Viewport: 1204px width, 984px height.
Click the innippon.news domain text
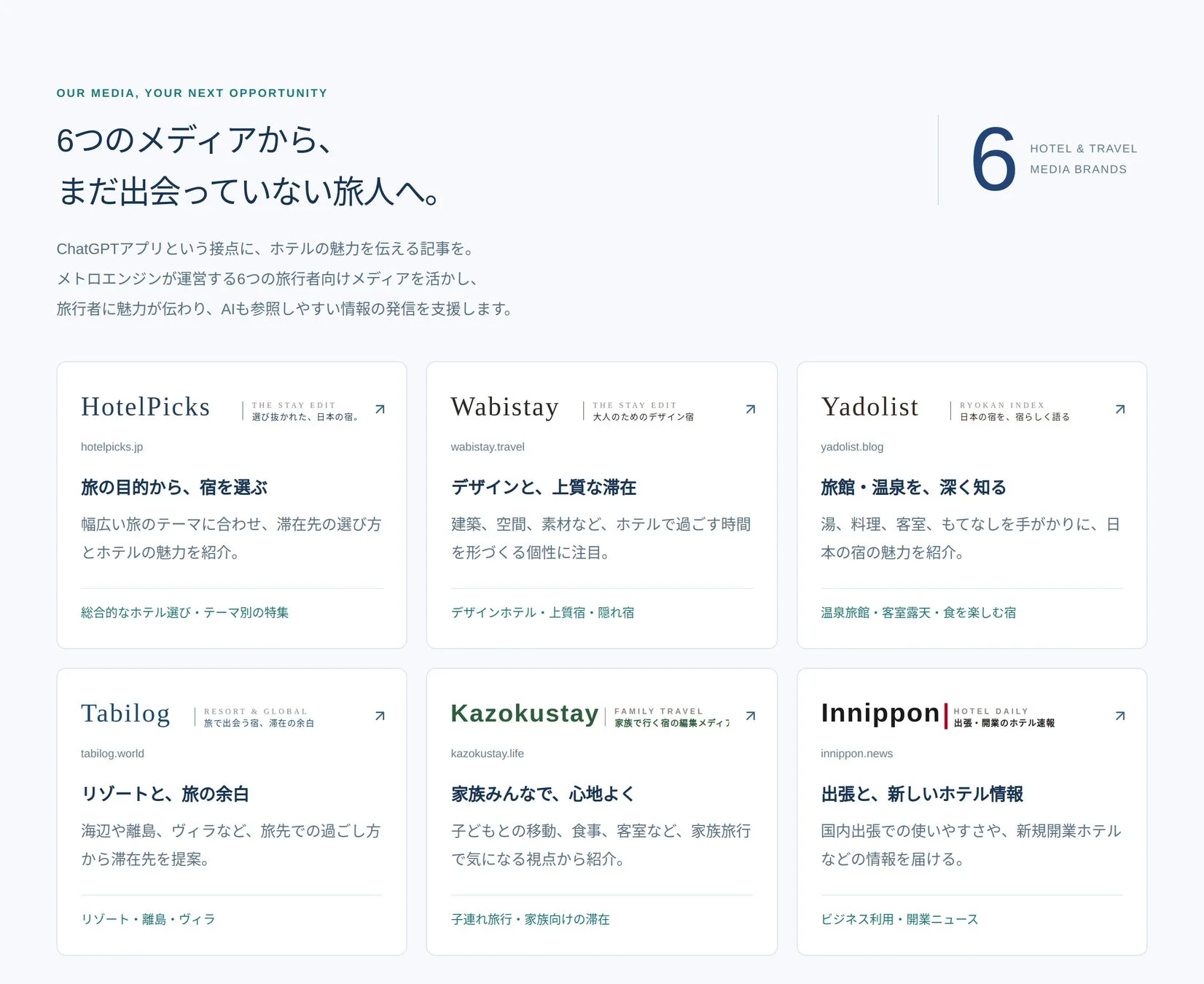[x=857, y=754]
